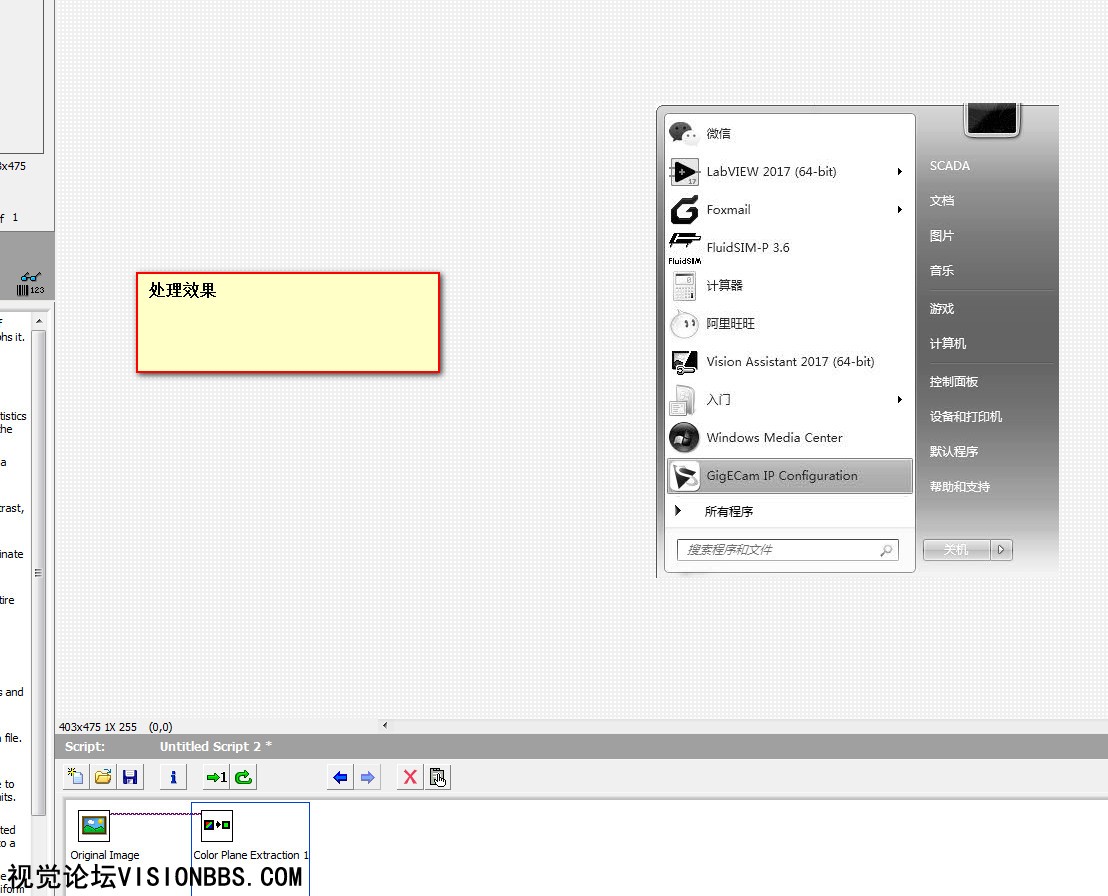Open Vision Assistant 2017 from Start menu
1108x896 pixels.
pos(789,362)
